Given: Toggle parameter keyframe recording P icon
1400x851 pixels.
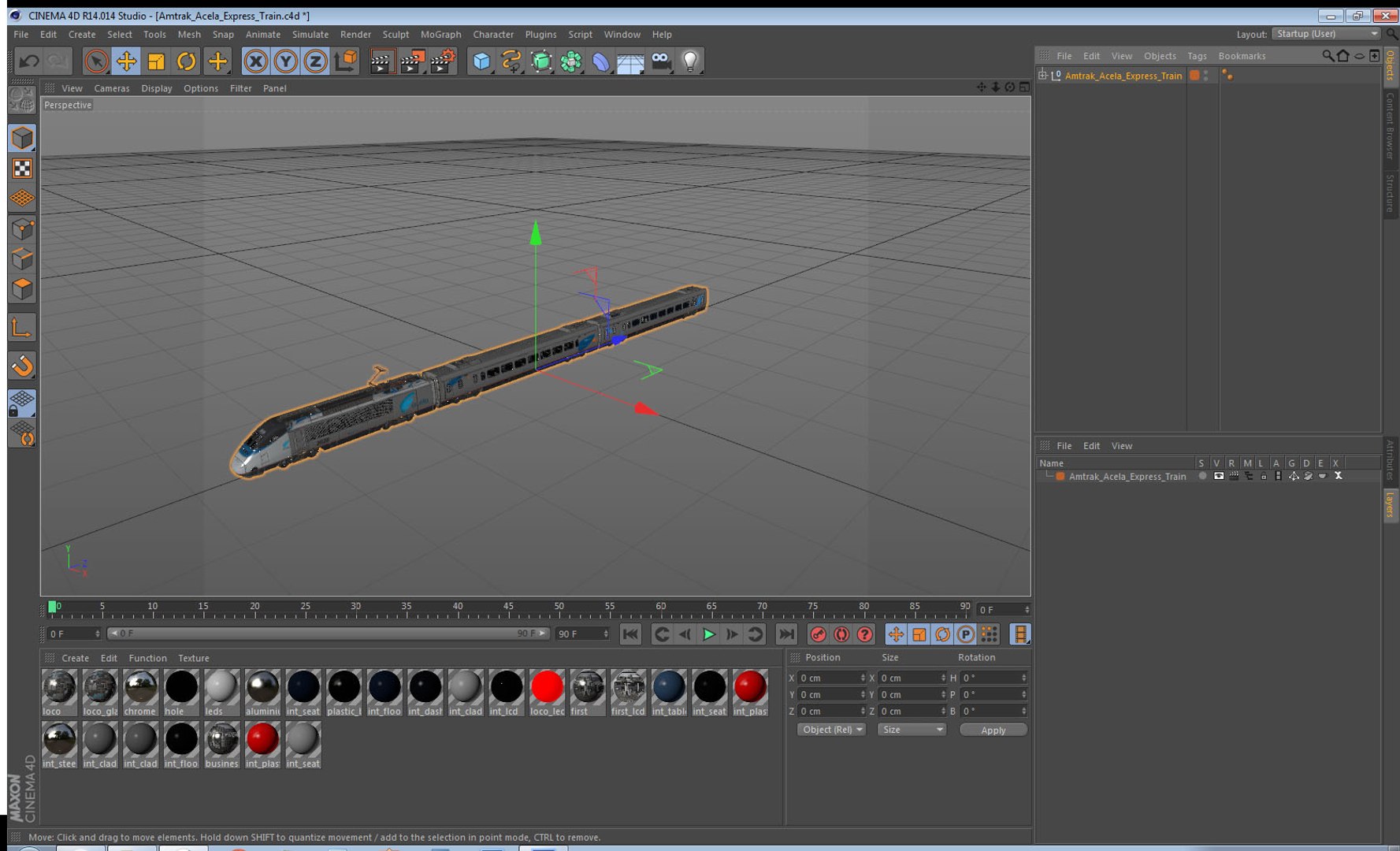Looking at the screenshot, I should tap(965, 634).
